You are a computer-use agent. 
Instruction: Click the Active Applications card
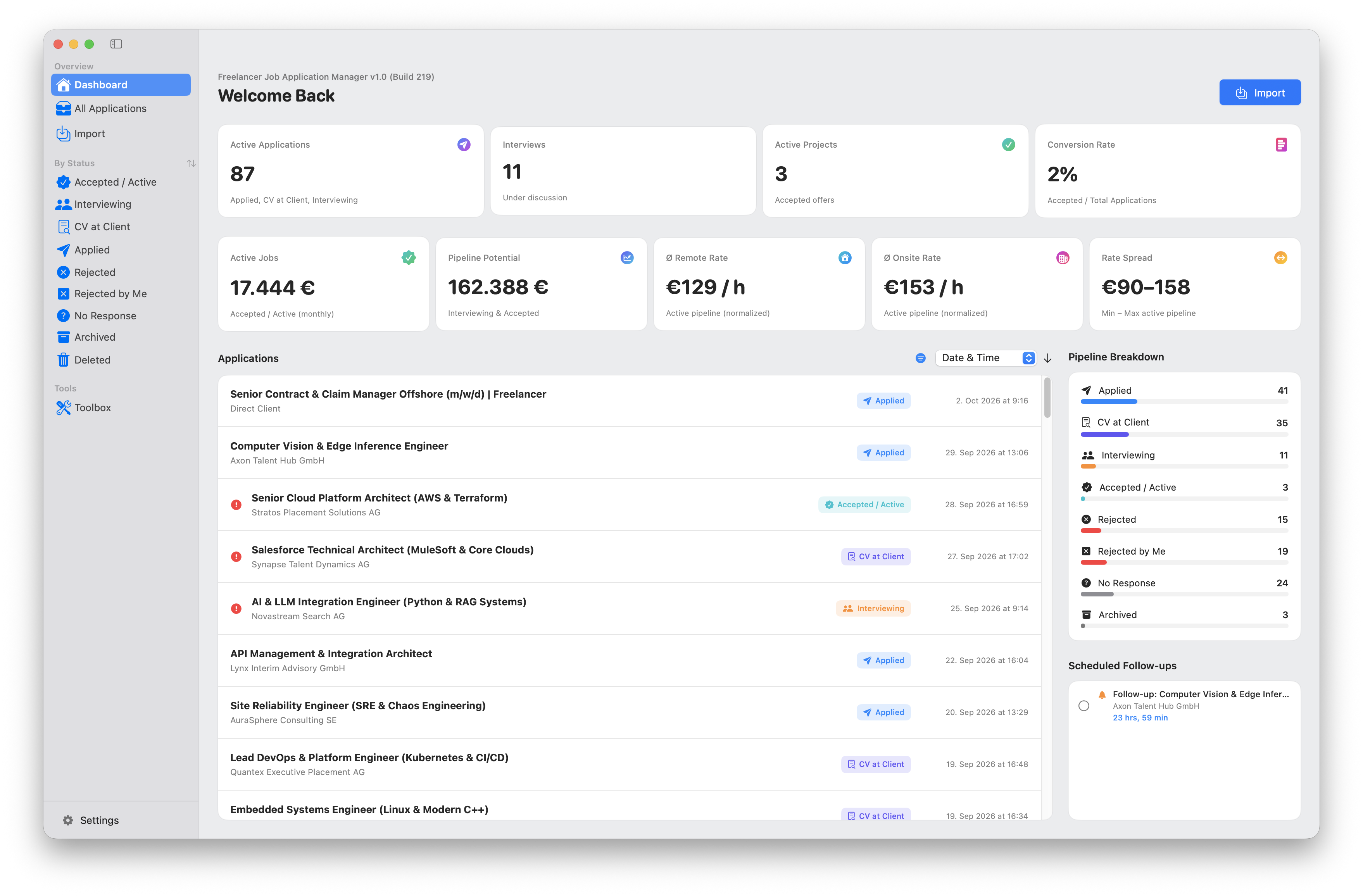(x=350, y=171)
